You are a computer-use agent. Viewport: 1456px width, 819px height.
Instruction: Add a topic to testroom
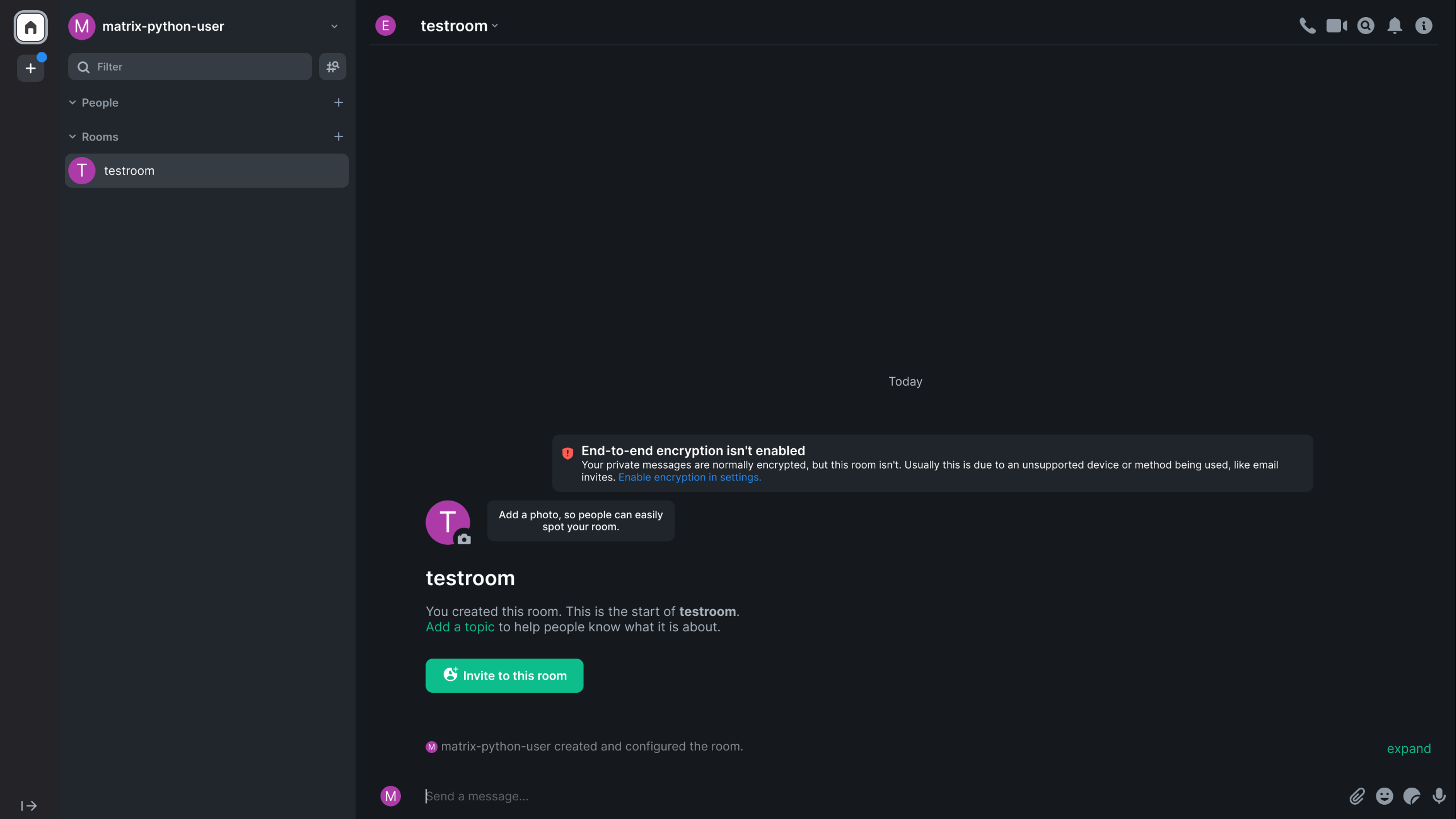(x=459, y=626)
